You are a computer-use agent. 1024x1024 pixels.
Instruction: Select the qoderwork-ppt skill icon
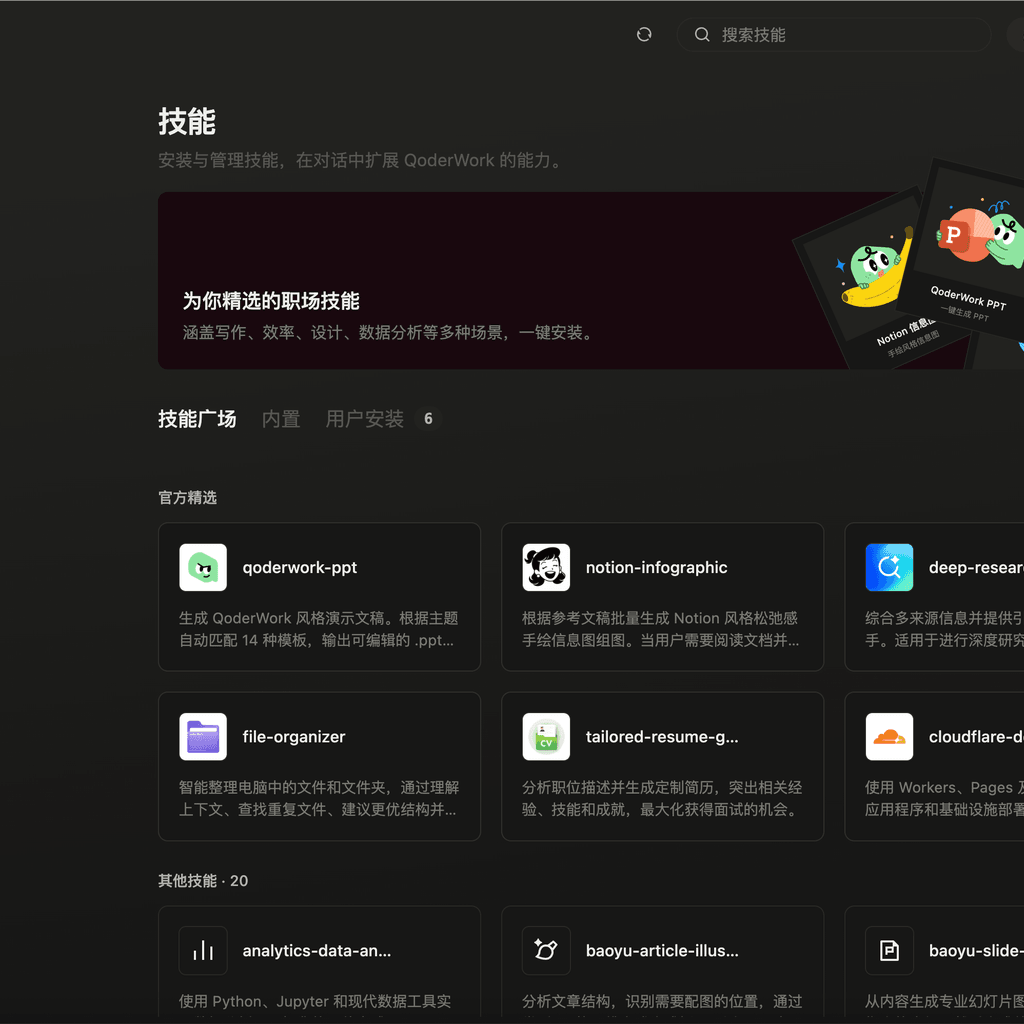203,567
